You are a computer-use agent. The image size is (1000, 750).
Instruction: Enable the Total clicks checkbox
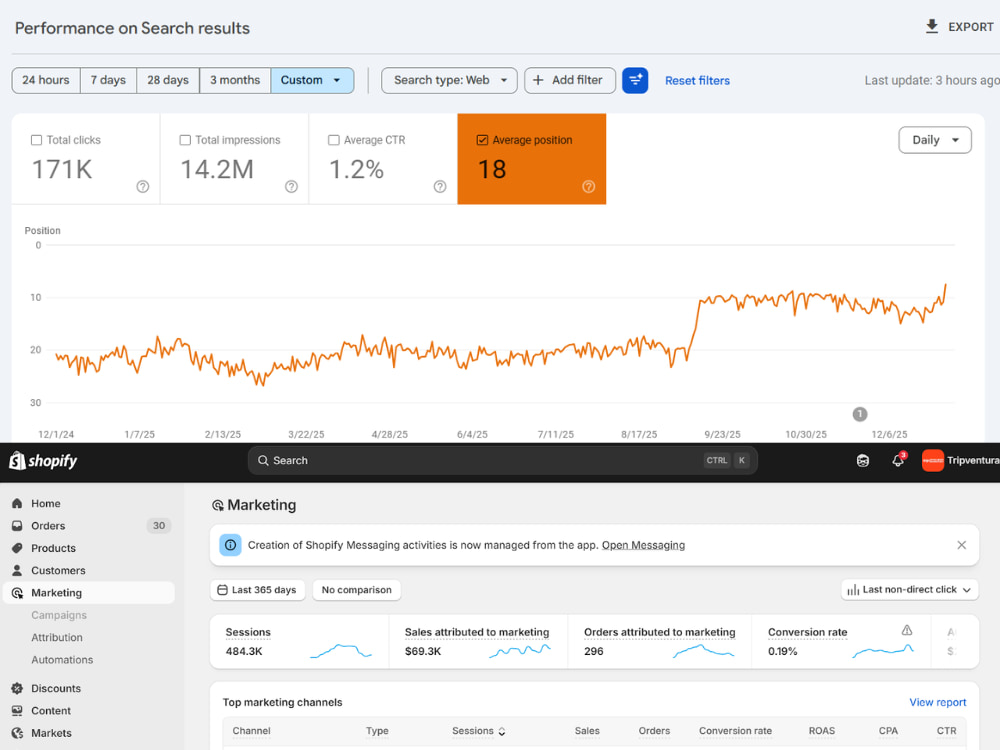point(36,140)
